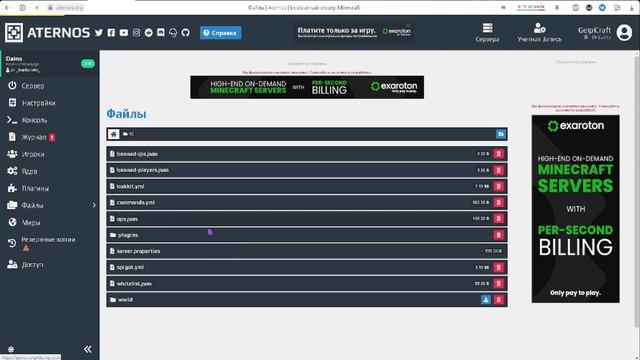Open Aternos Instagram icon link
Screen dimensions: 640x360
point(136,33)
